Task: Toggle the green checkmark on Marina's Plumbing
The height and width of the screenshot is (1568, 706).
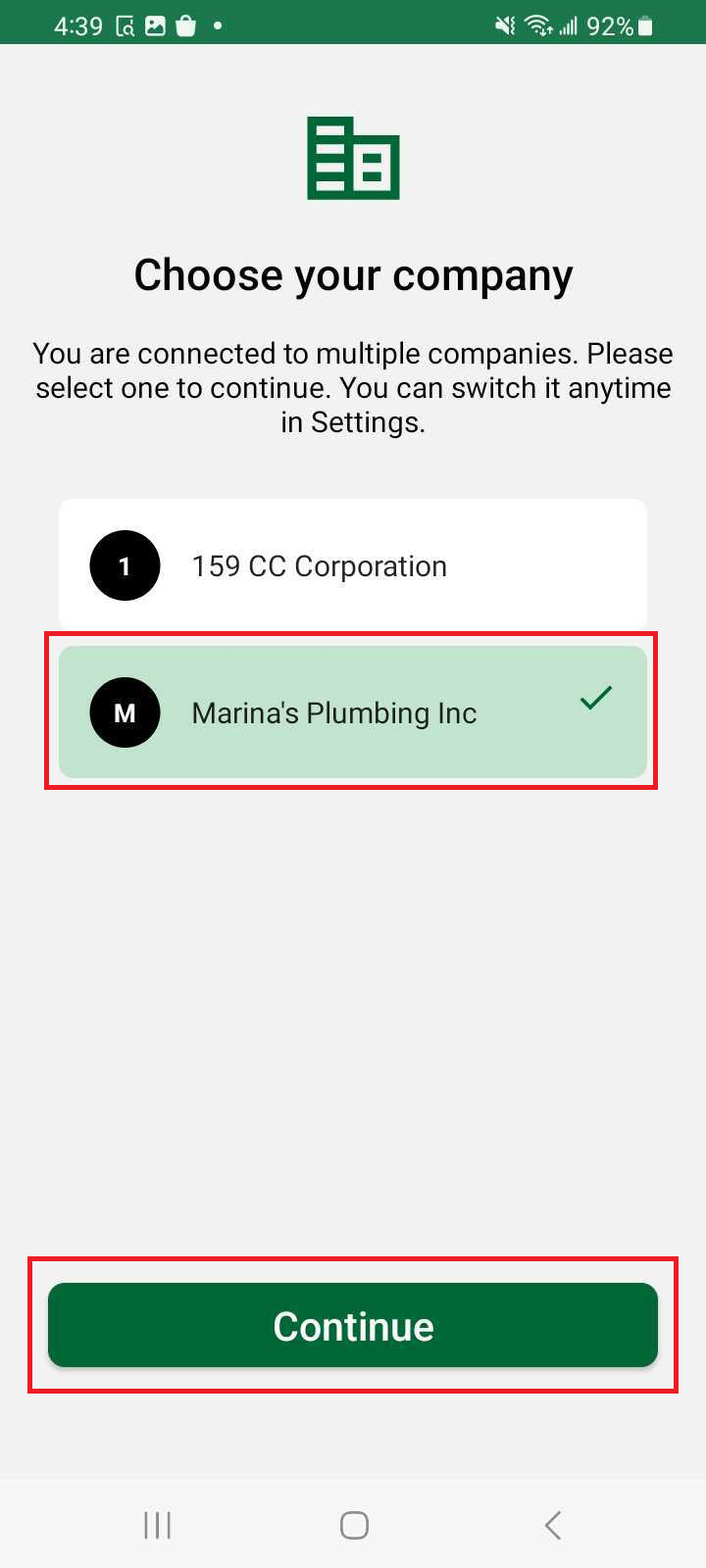Action: pyautogui.click(x=595, y=698)
